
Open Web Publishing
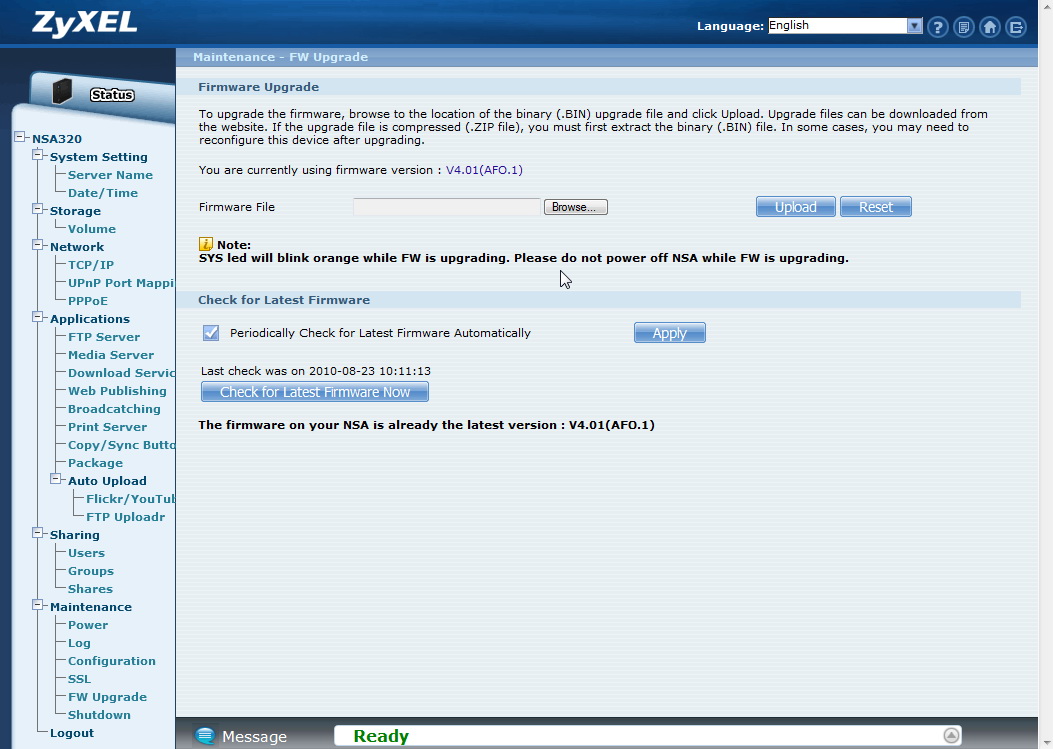[117, 391]
